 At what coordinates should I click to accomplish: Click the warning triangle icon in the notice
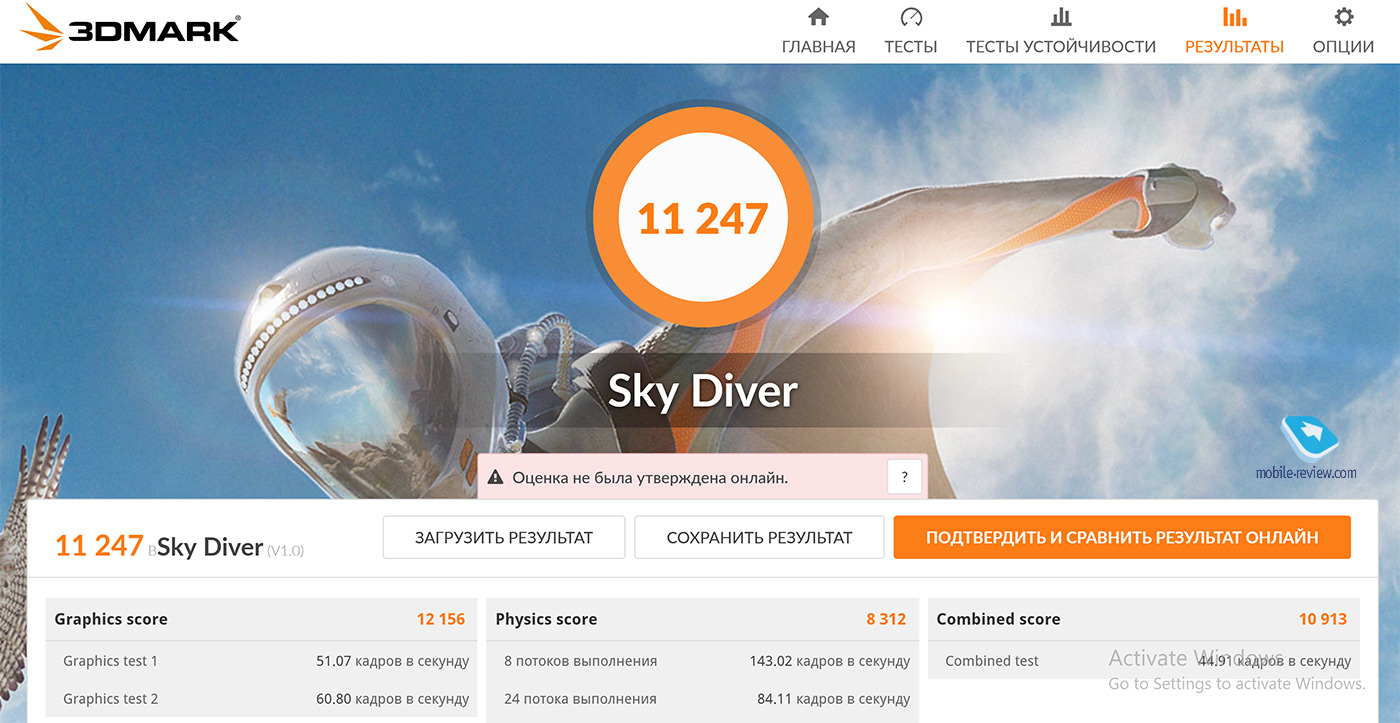point(496,478)
